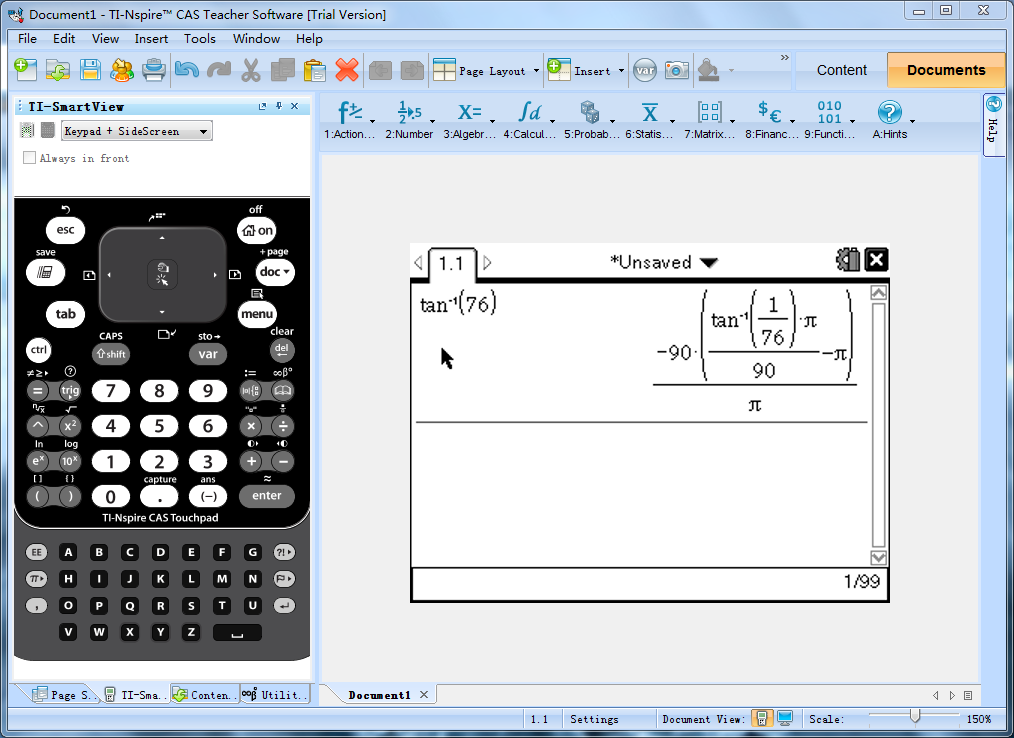This screenshot has height=738, width=1014.
Task: Click the touchpad center click area
Action: pyautogui.click(x=162, y=274)
